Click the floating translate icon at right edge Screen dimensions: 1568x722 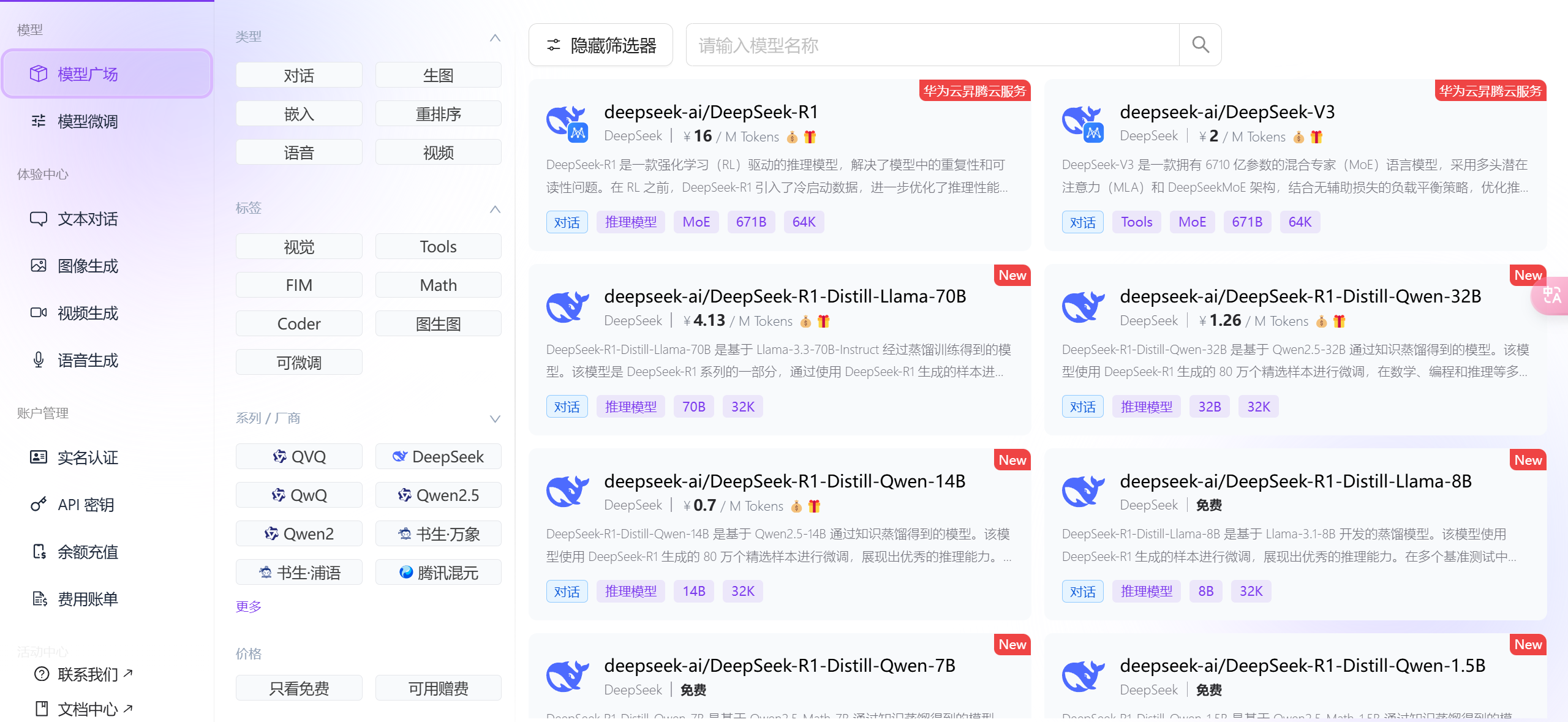pos(1552,296)
